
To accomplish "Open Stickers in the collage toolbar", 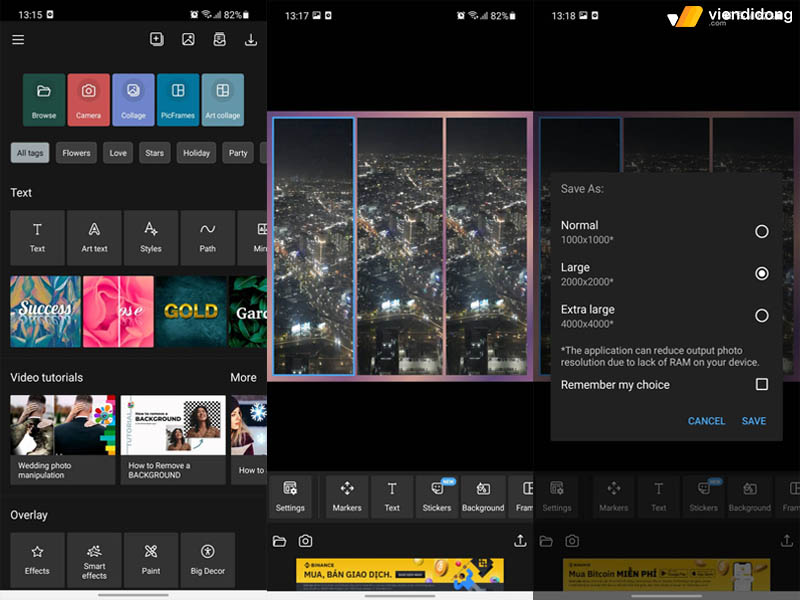I will coord(437,496).
